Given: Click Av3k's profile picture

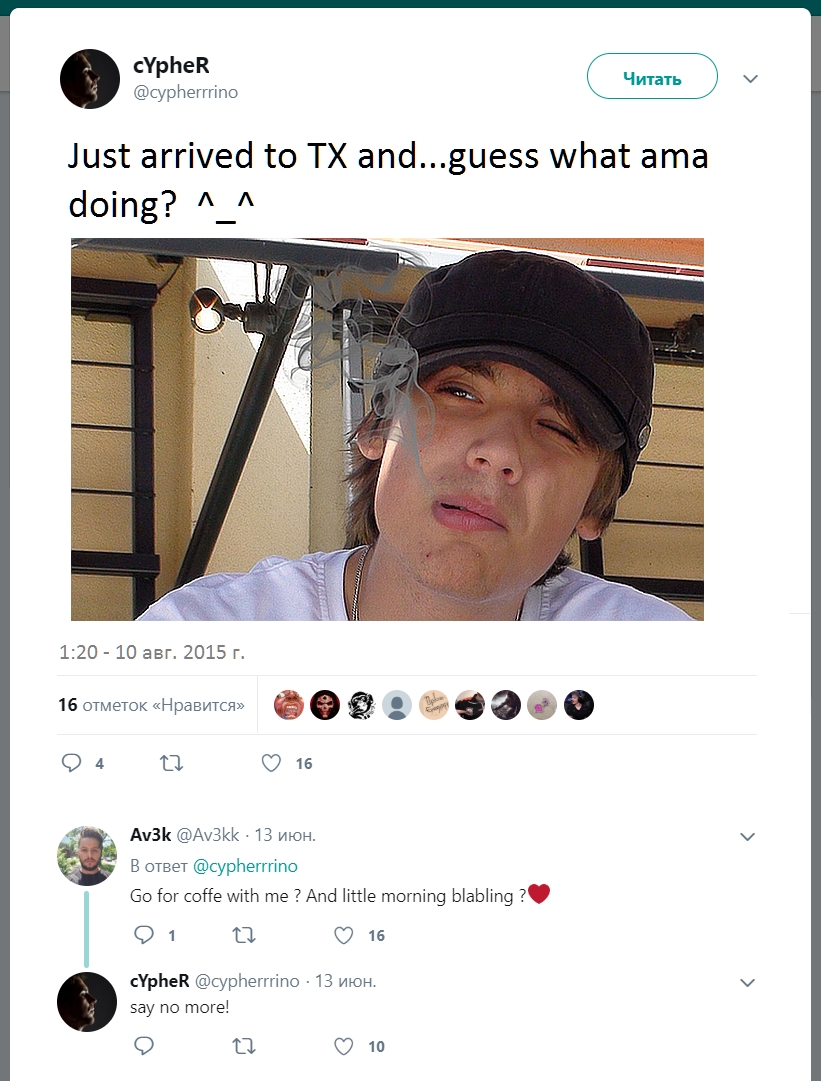Looking at the screenshot, I should point(88,855).
